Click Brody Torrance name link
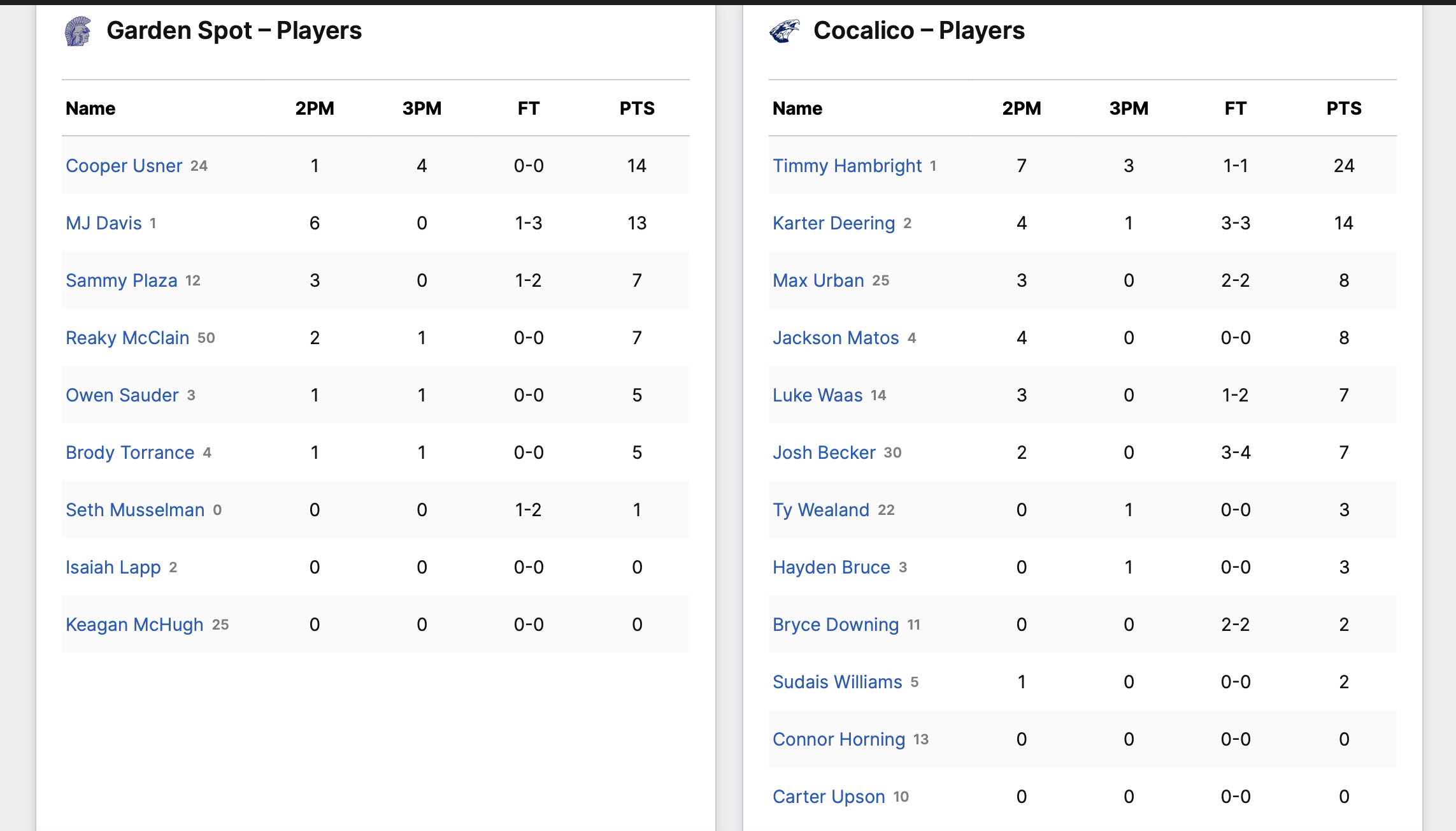Image resolution: width=1456 pixels, height=831 pixels. click(130, 452)
